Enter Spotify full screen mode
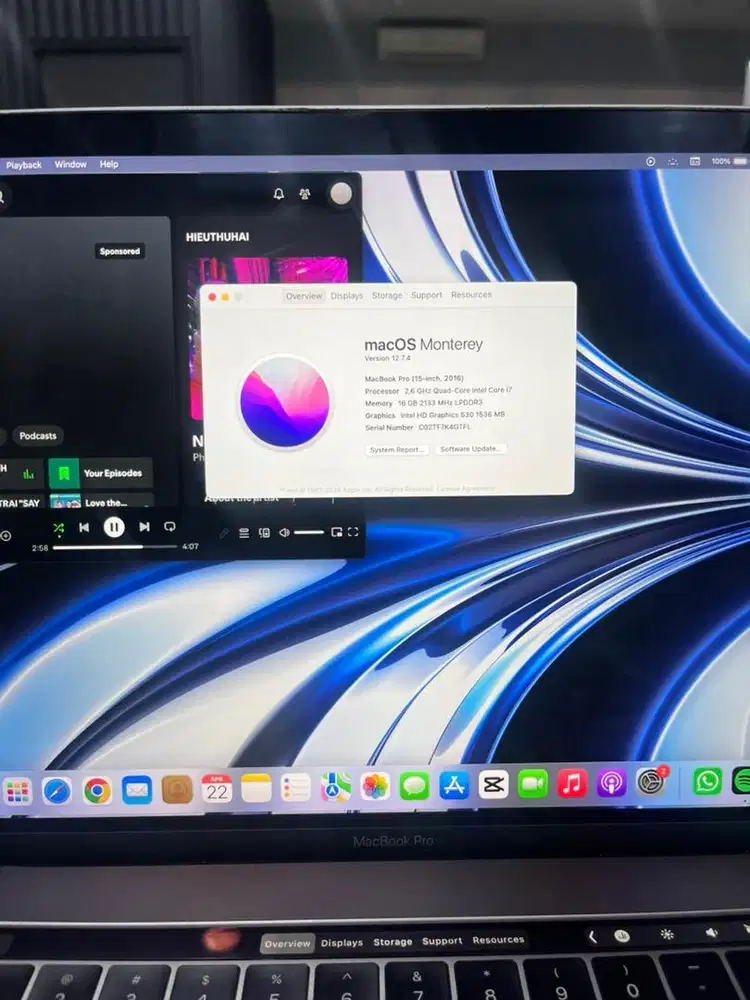The width and height of the screenshot is (750, 1000). [x=353, y=532]
